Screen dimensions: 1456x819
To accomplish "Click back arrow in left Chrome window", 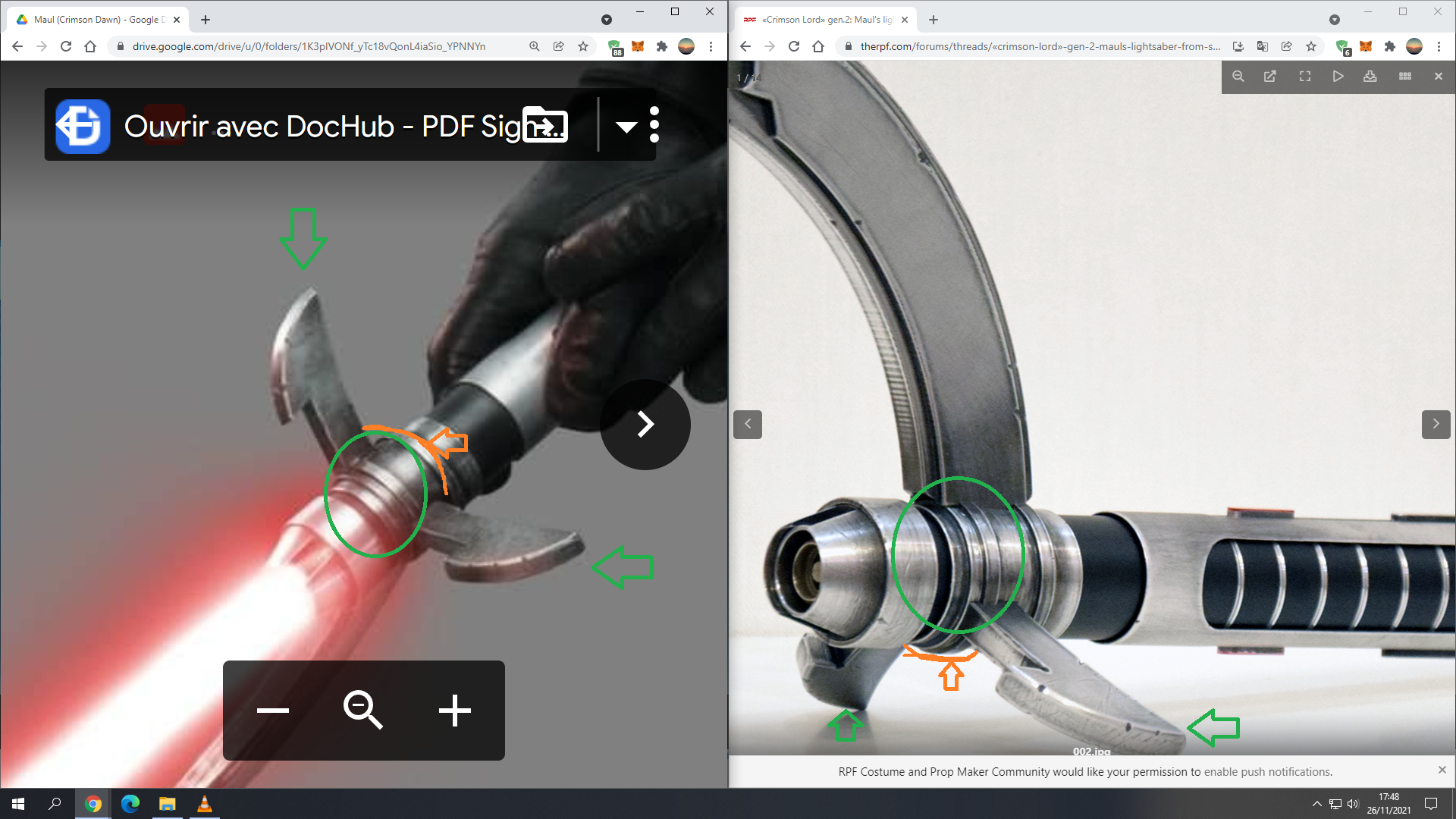I will (17, 46).
